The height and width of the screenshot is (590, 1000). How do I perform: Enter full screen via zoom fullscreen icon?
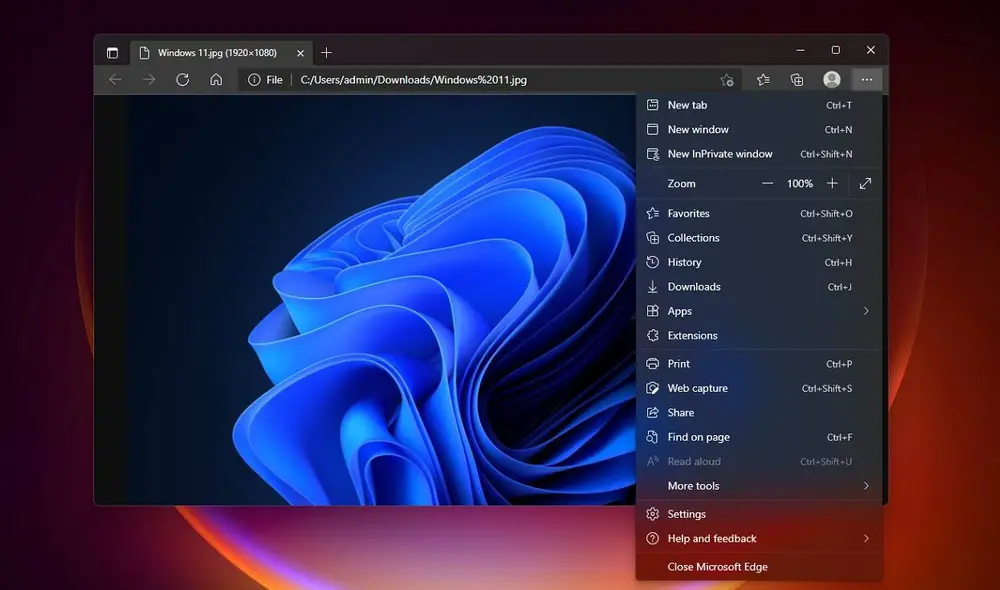[864, 183]
